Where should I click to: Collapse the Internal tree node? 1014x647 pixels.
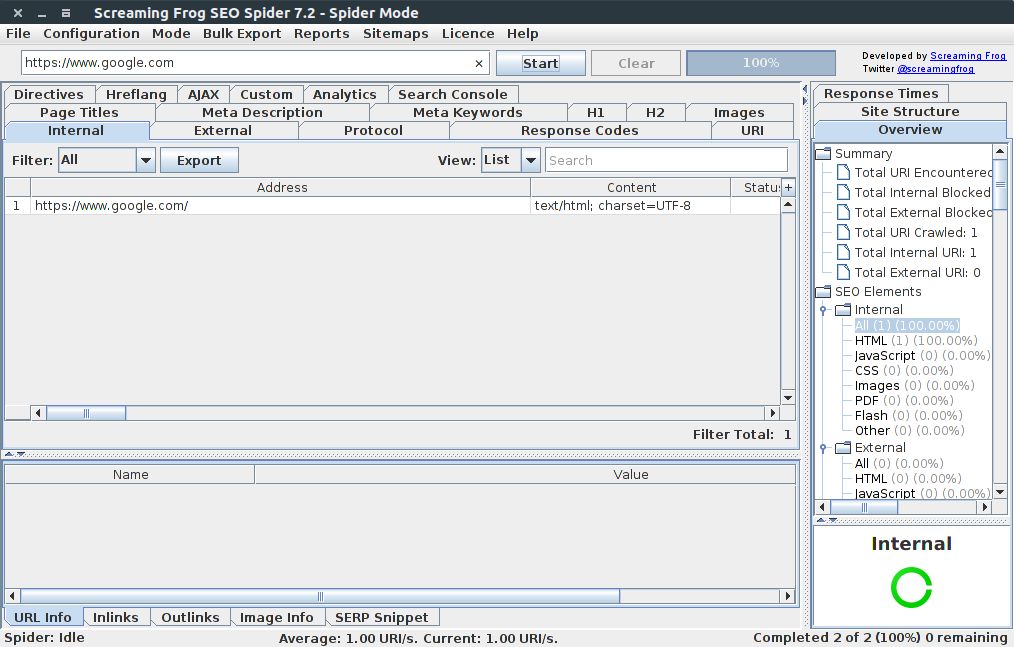pyautogui.click(x=823, y=310)
